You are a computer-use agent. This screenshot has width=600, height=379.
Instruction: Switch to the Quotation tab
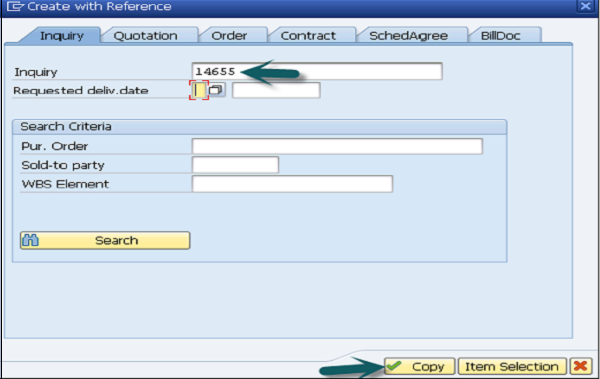(145, 36)
